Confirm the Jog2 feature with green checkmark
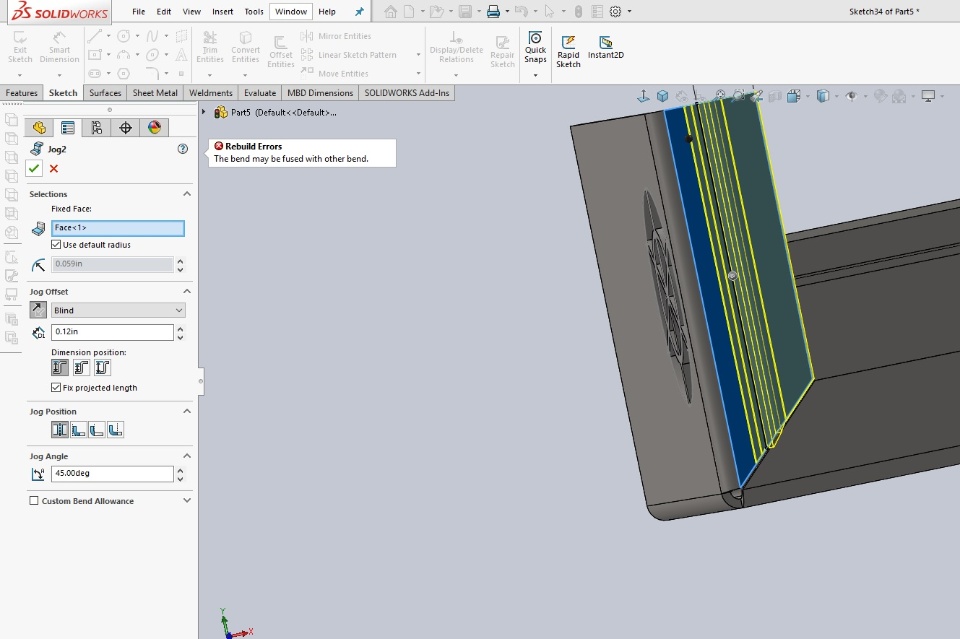This screenshot has height=639, width=960. tap(35, 168)
